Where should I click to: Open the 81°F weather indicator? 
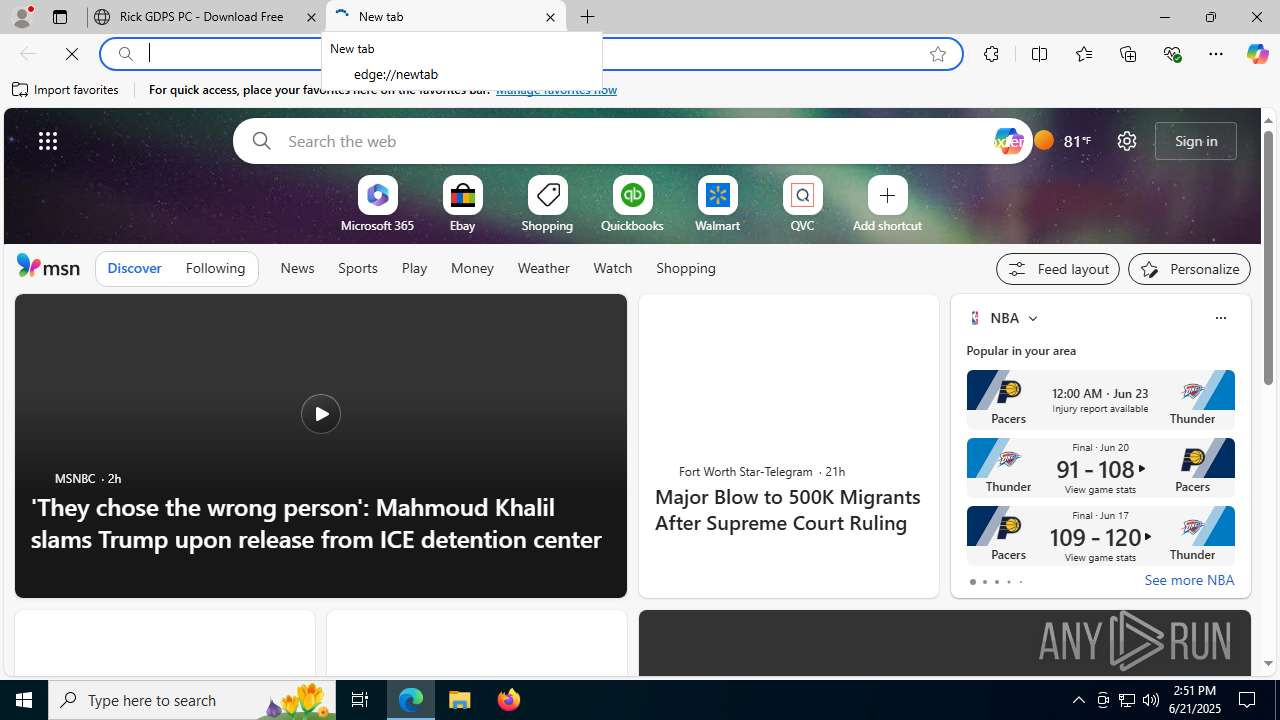pyautogui.click(x=1062, y=141)
